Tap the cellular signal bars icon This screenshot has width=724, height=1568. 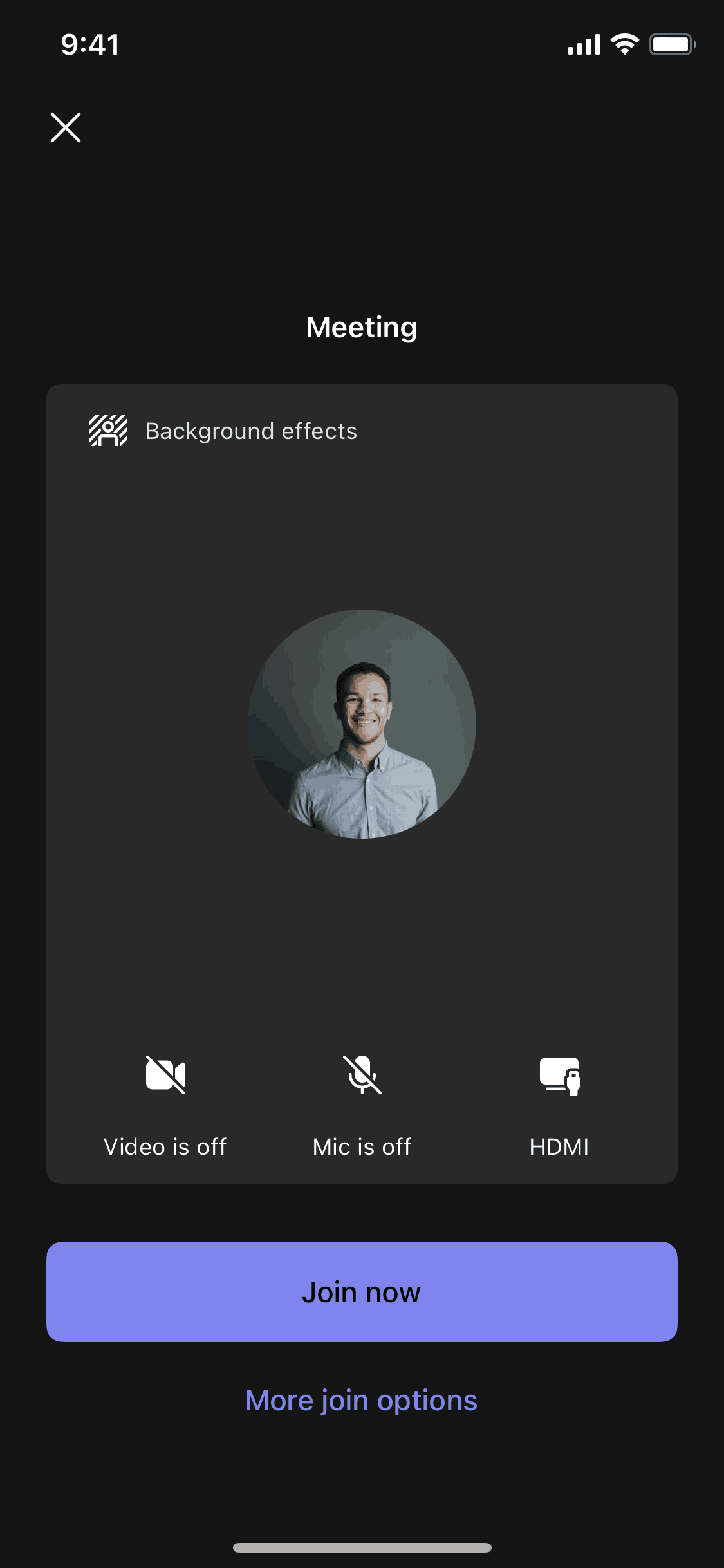pyautogui.click(x=584, y=45)
